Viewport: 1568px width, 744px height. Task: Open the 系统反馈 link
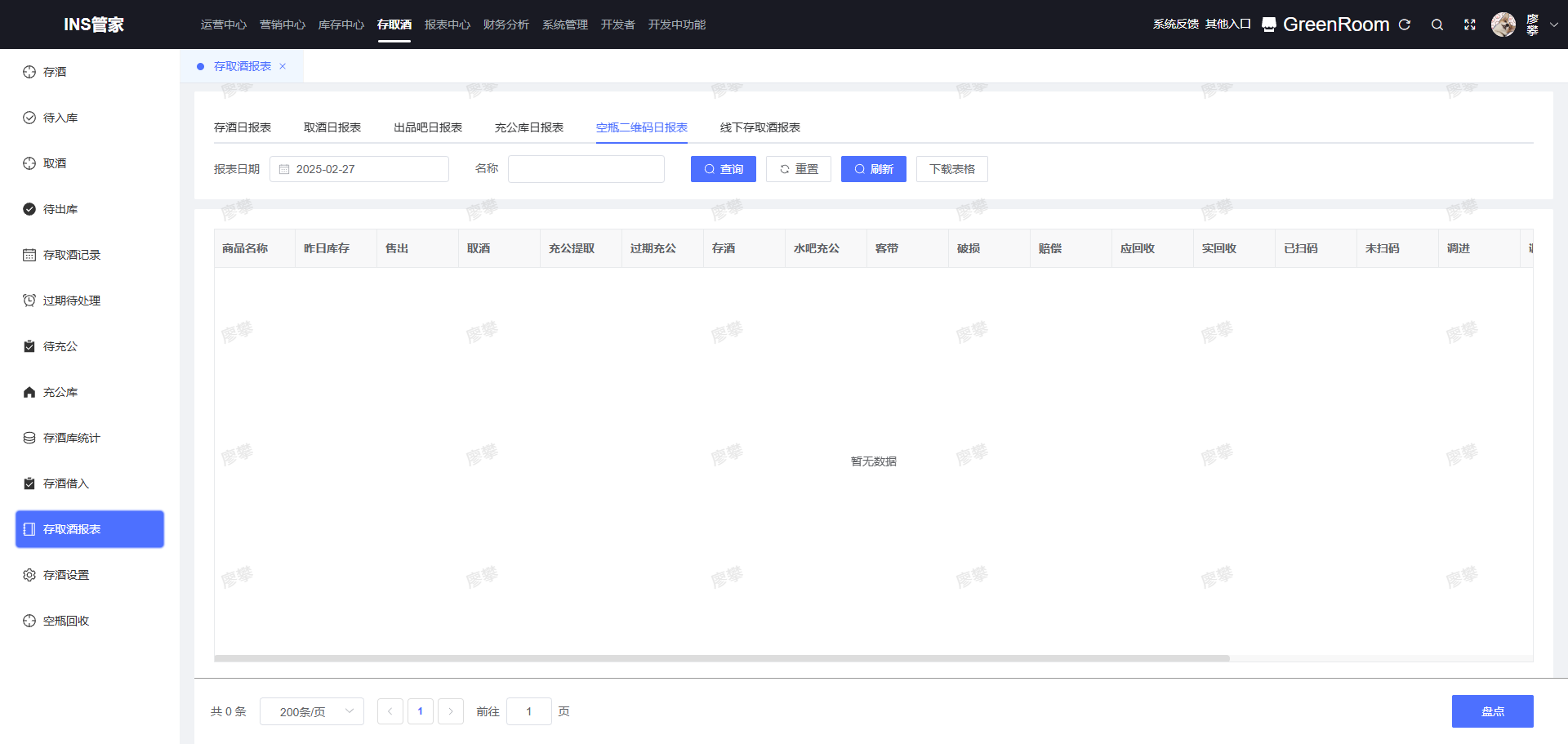pyautogui.click(x=1176, y=25)
